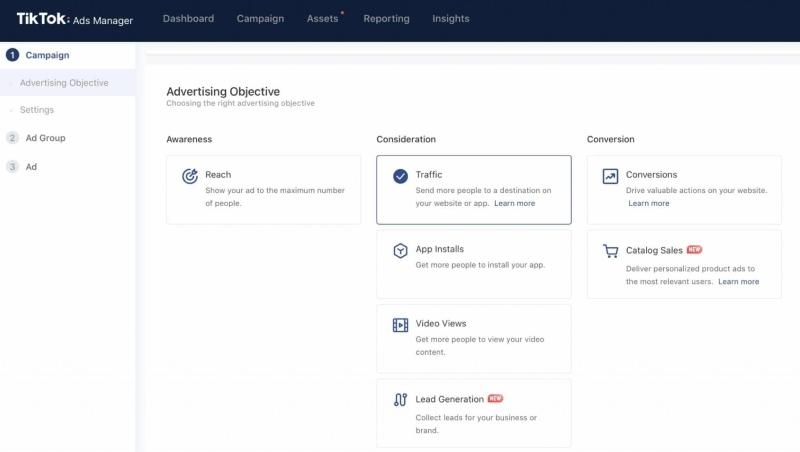Click the Conversion column heading

tap(610, 139)
